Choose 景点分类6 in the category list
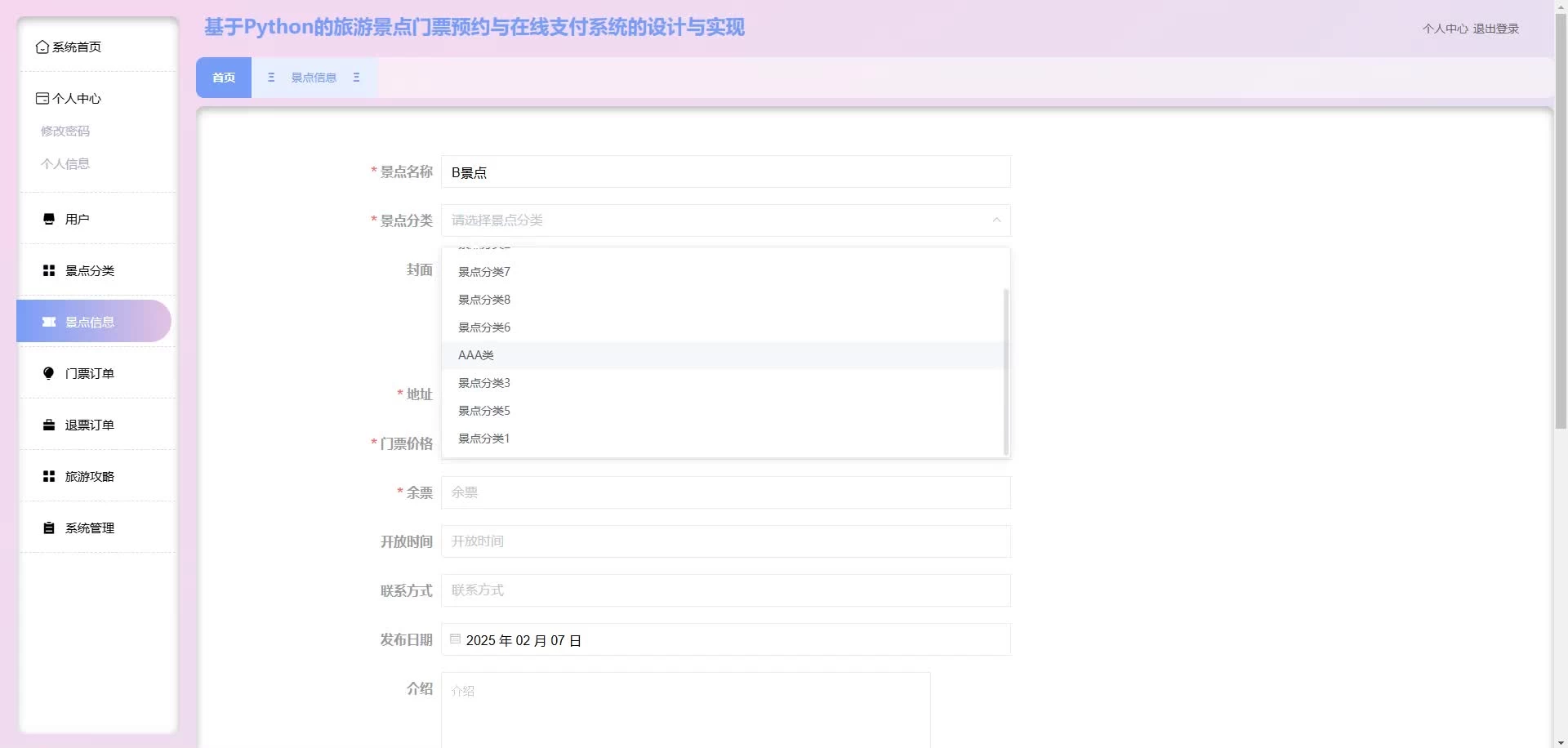The width and height of the screenshot is (1568, 748). (725, 327)
